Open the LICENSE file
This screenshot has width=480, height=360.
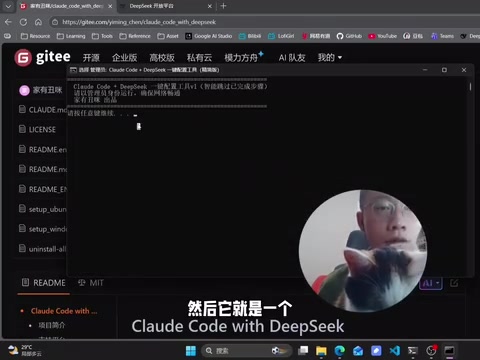point(42,129)
